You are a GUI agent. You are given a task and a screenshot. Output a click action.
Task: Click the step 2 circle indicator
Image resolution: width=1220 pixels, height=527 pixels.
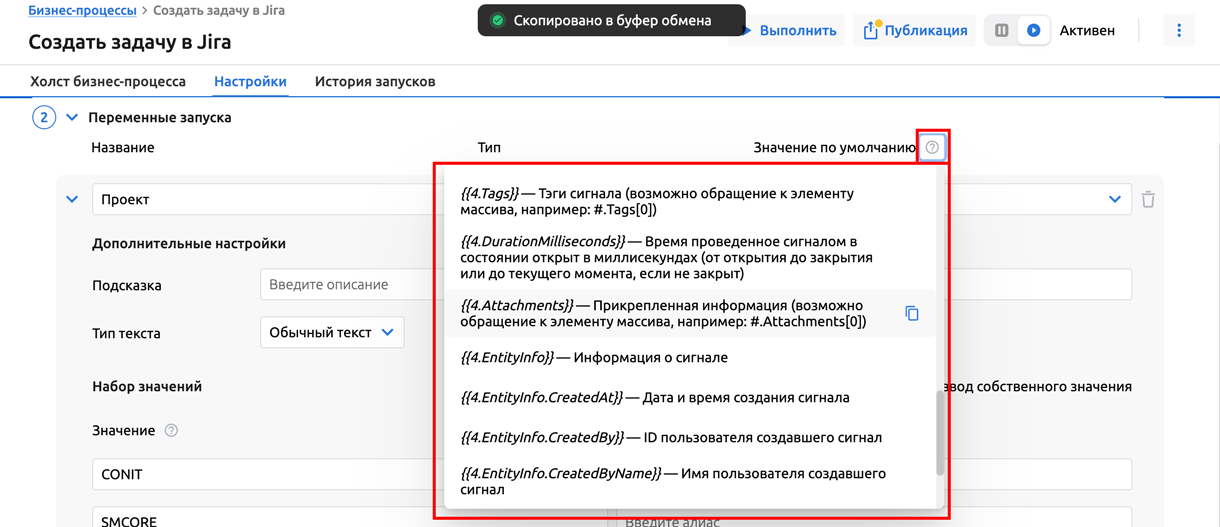click(44, 117)
